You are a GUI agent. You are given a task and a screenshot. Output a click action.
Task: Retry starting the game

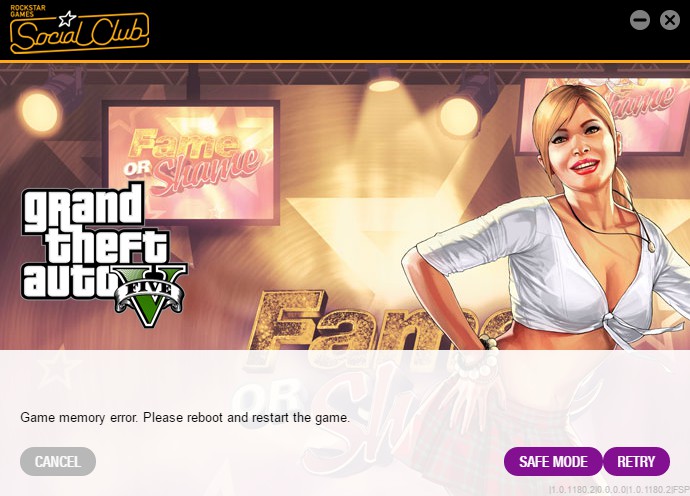click(636, 462)
